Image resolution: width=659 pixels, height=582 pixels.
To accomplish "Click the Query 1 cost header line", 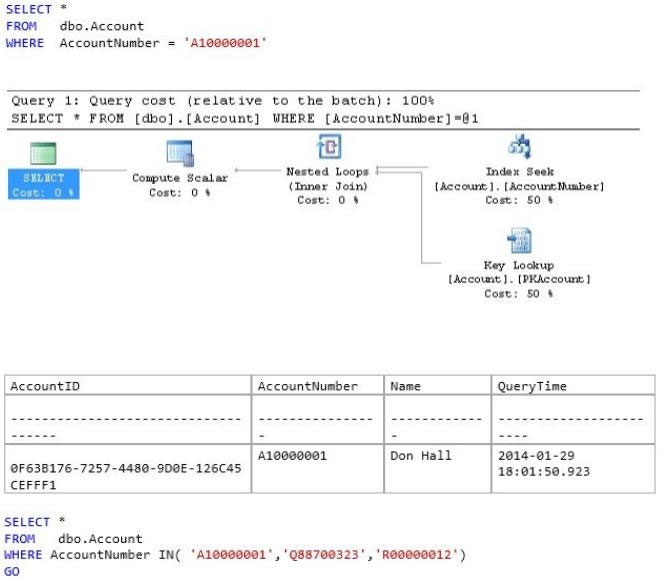I will click(x=223, y=101).
